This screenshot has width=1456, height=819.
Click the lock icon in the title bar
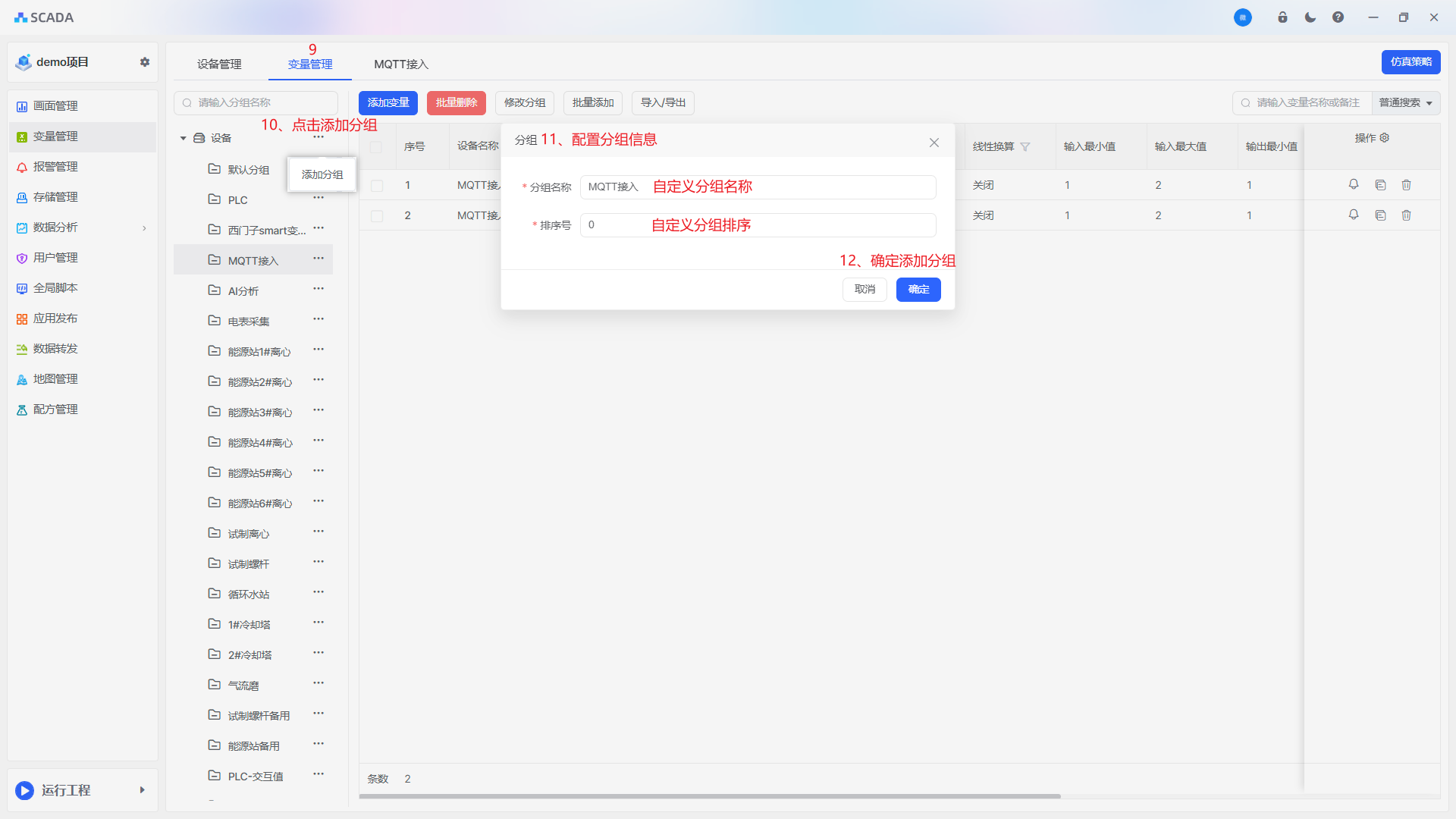pos(1282,17)
